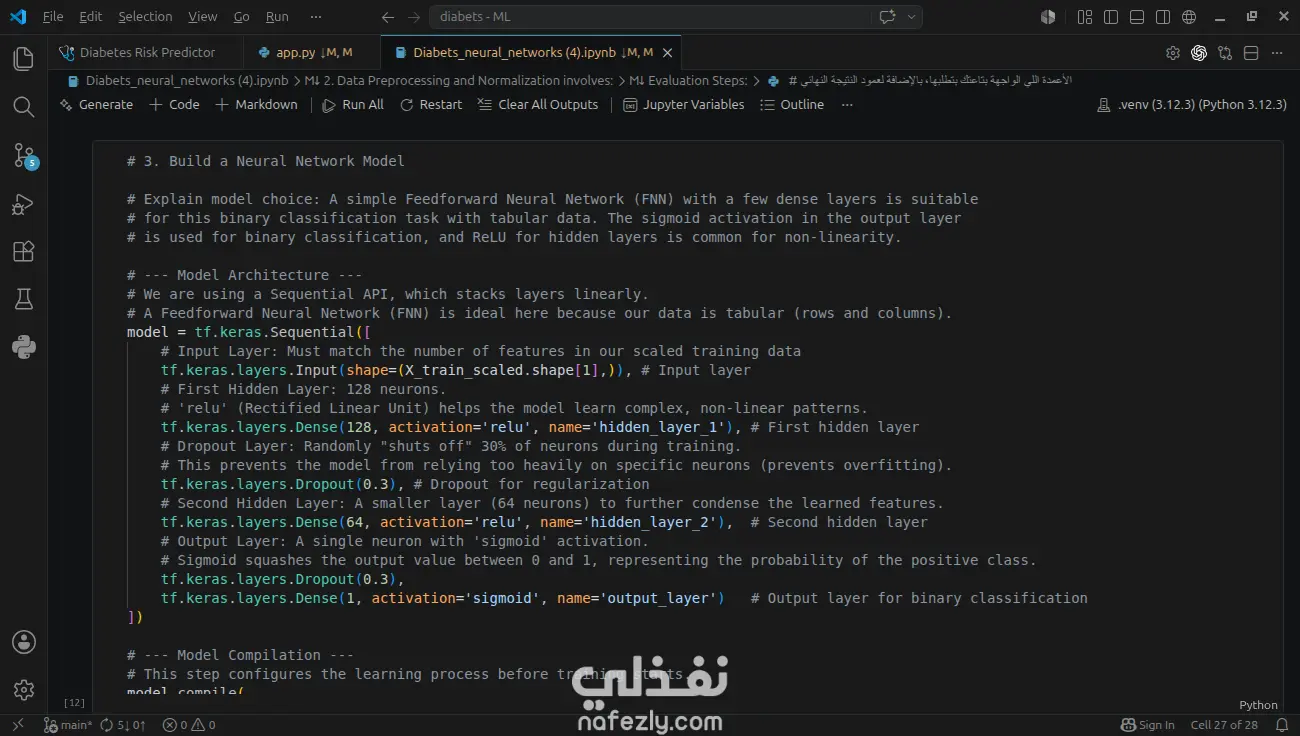Open notifications bell in status bar

(1280, 725)
